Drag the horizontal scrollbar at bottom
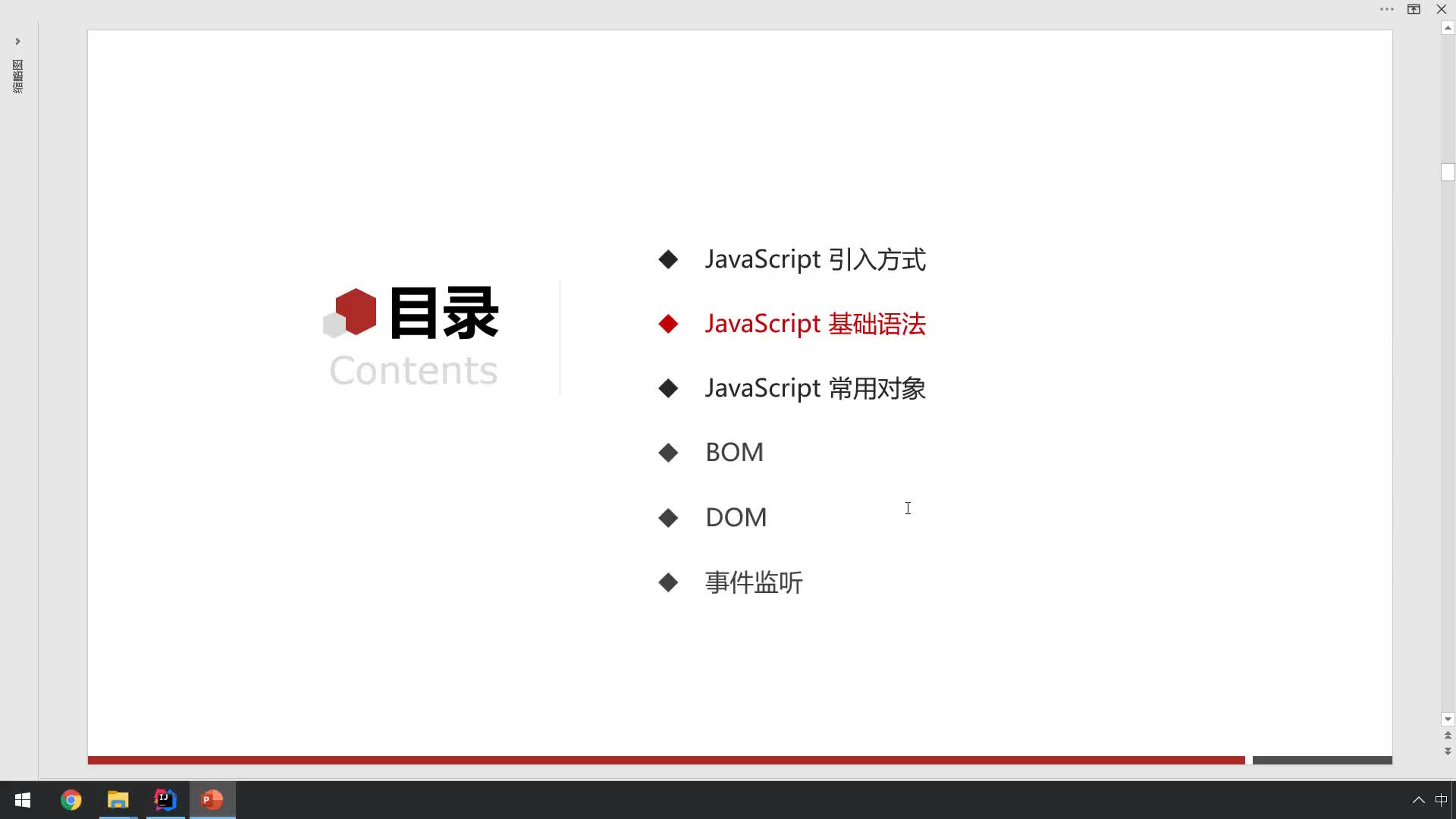Viewport: 1456px width, 819px height. click(x=1321, y=763)
